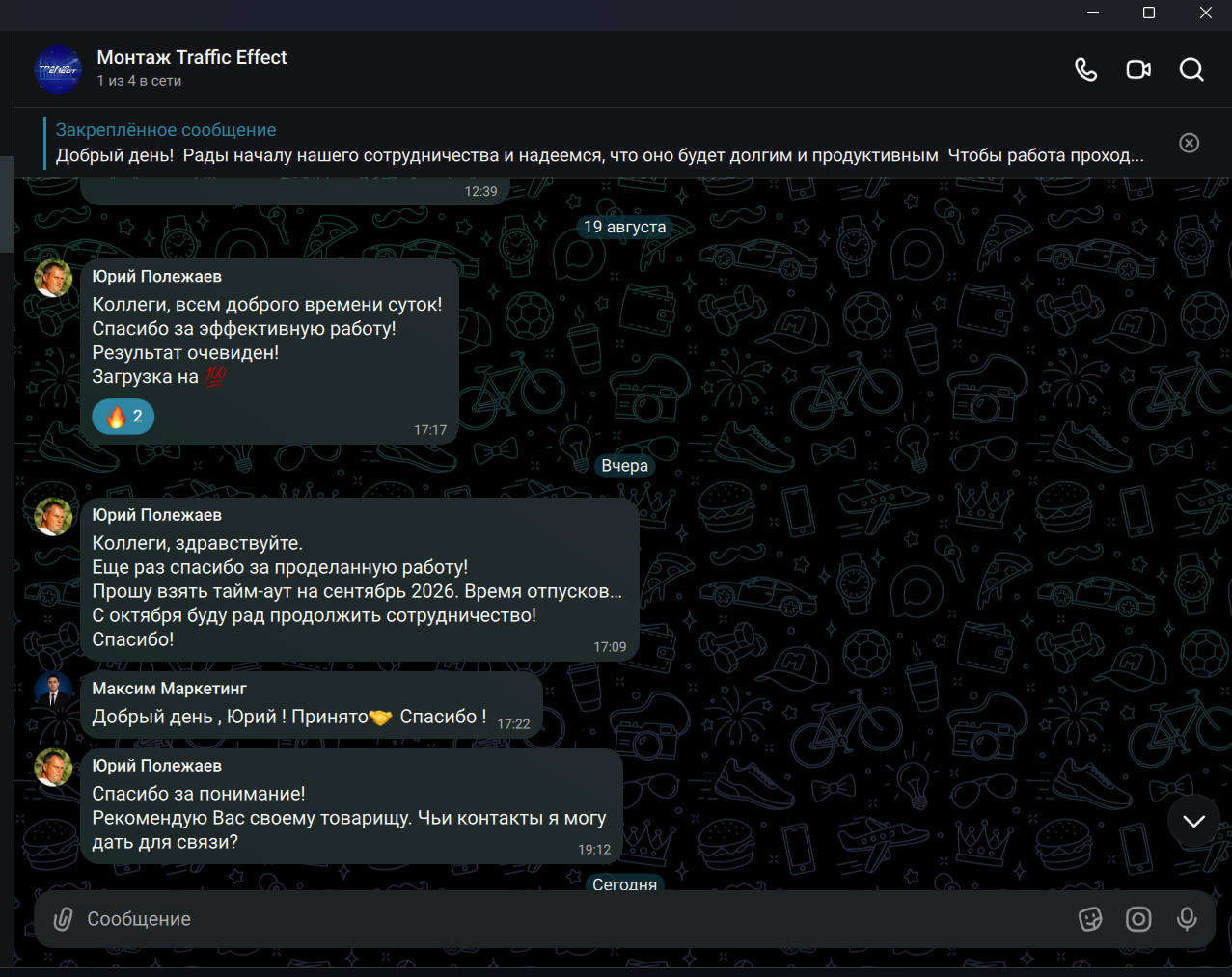The height and width of the screenshot is (977, 1232).
Task: Click the Вчера date separator
Action: (625, 466)
